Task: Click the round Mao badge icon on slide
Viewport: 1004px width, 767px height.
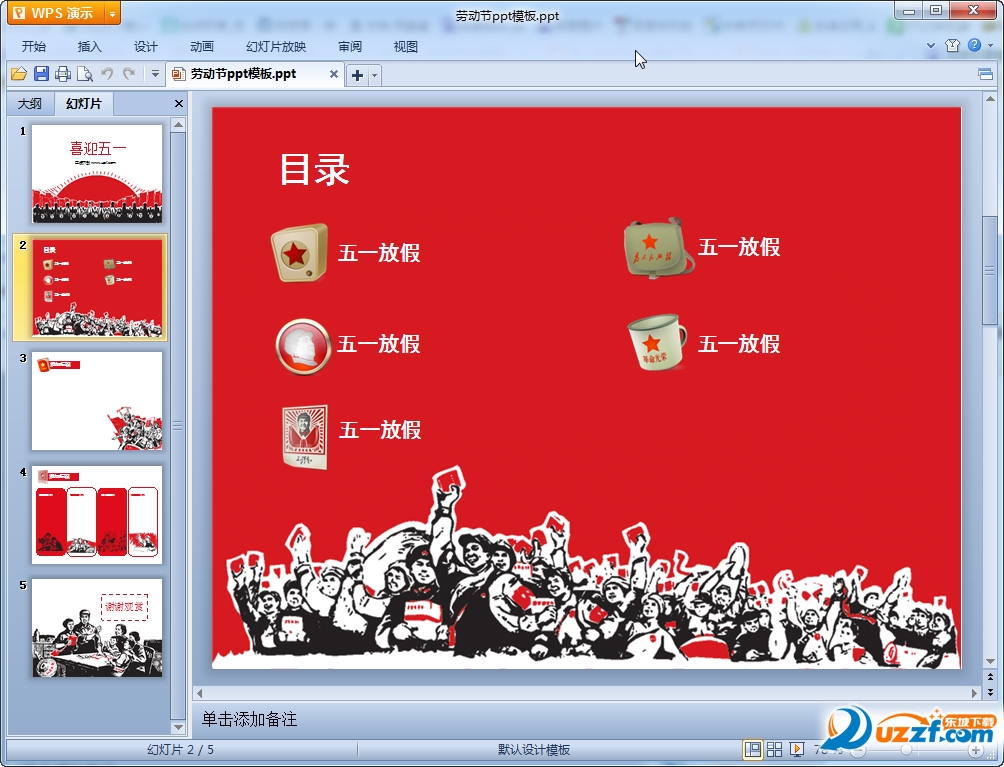Action: pos(303,346)
